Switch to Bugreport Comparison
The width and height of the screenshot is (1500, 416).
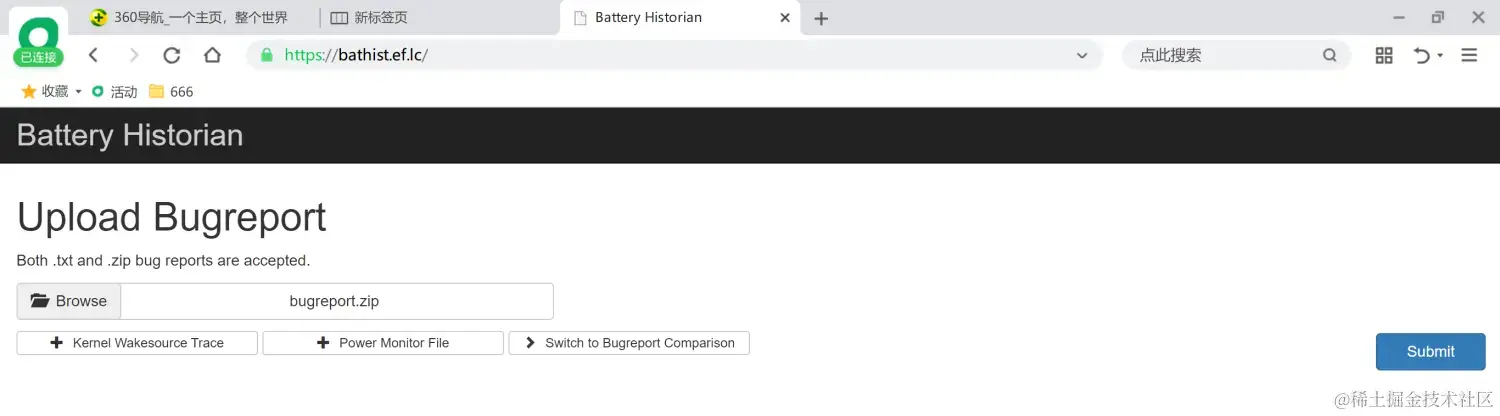point(629,343)
